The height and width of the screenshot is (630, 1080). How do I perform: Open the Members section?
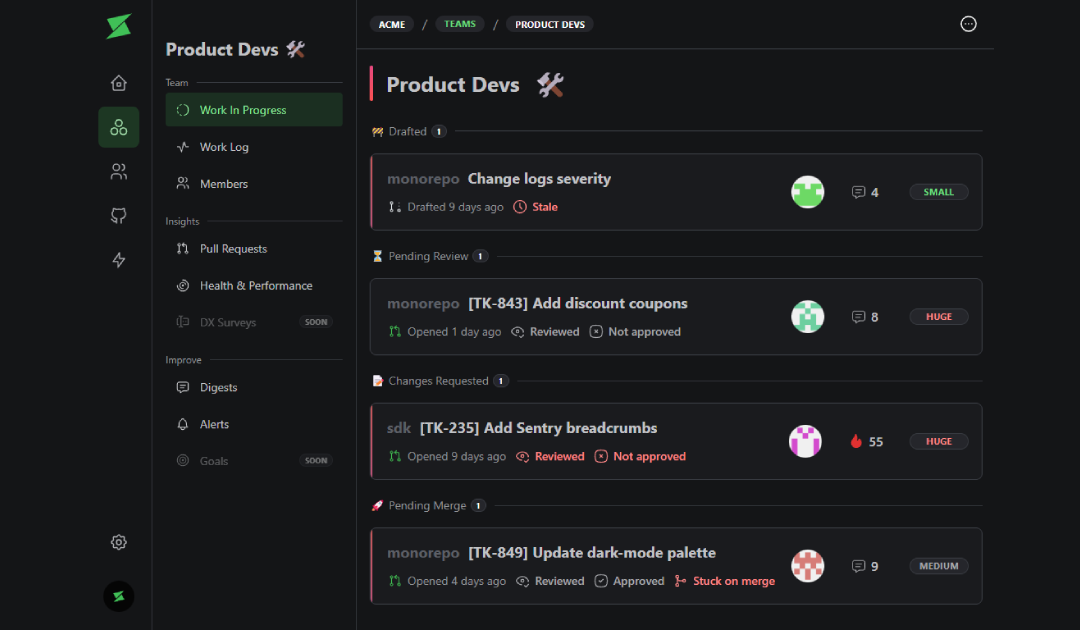[224, 184]
